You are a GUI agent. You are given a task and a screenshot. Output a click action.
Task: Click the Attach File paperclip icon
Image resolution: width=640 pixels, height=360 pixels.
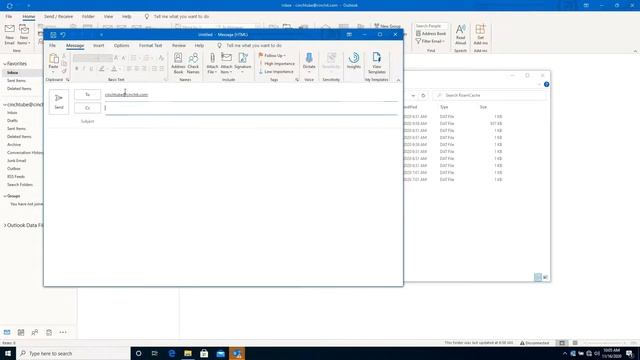[212, 63]
